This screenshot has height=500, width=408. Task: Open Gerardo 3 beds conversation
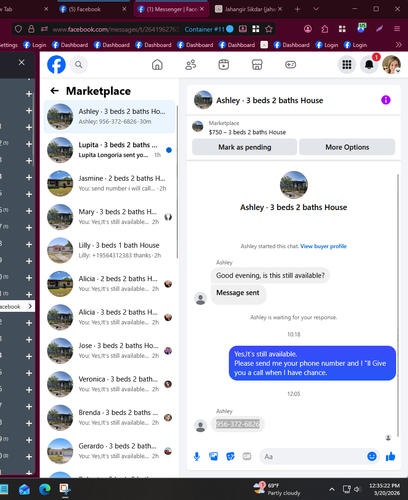click(109, 451)
